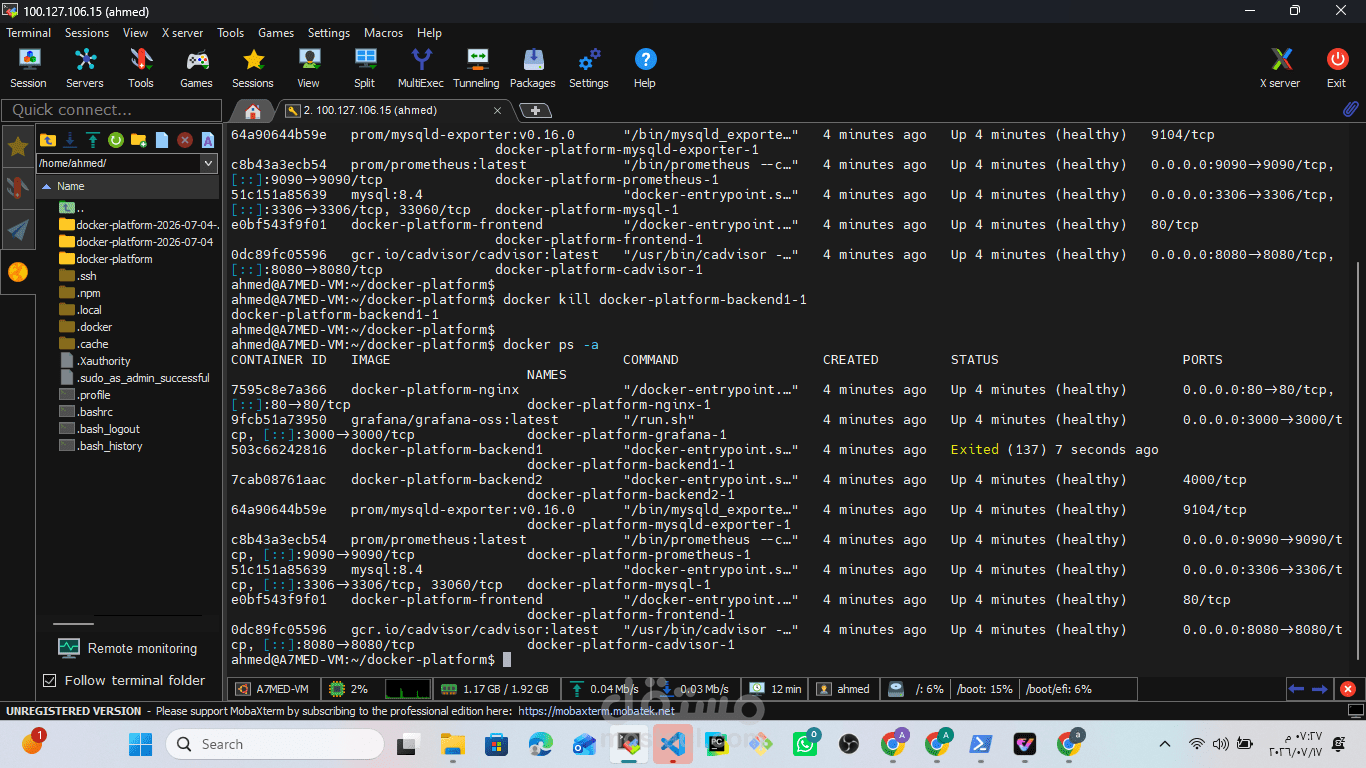The height and width of the screenshot is (768, 1366).
Task: Open the Tools knife sidebar tab
Action: pyautogui.click(x=18, y=188)
